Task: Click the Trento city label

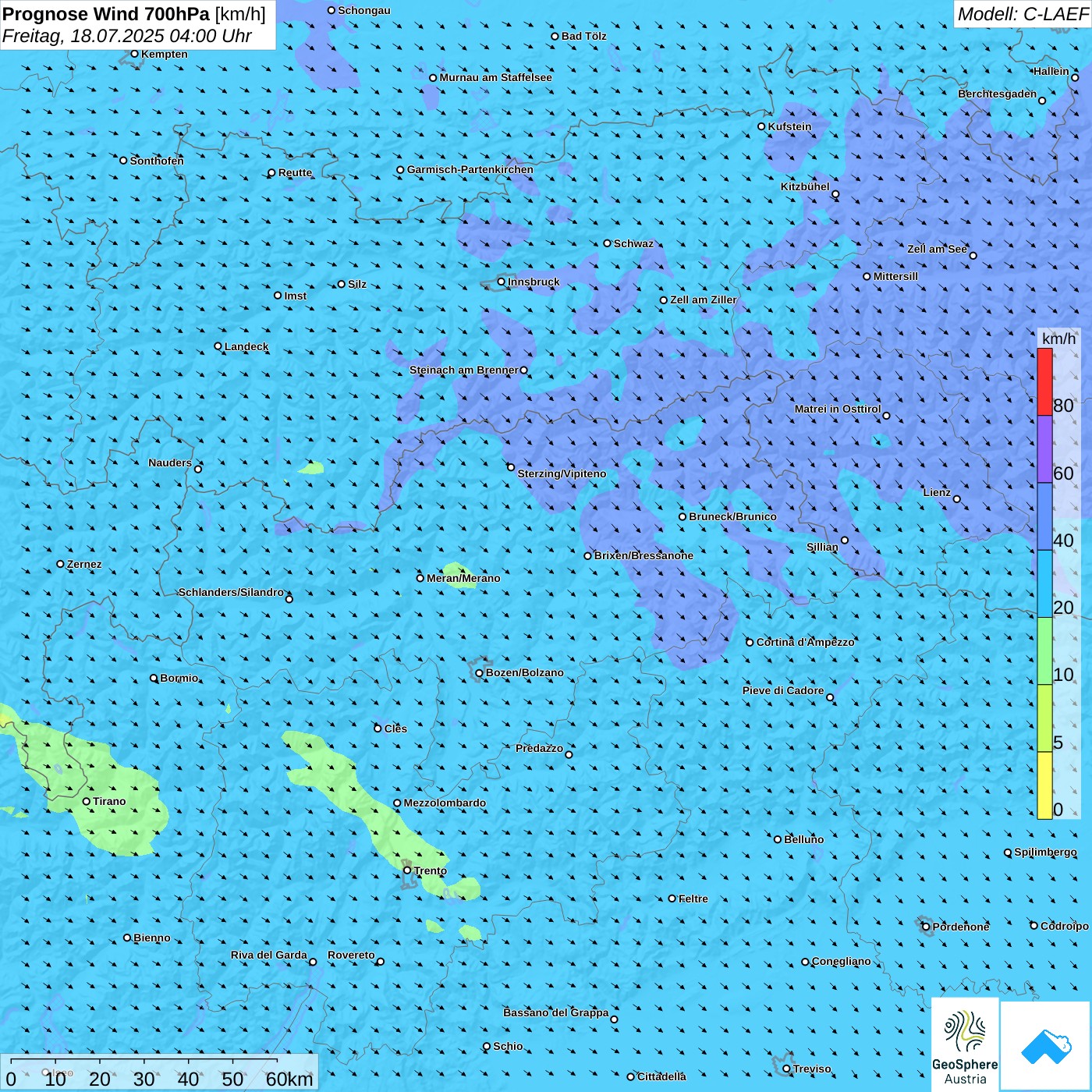Action: [x=431, y=870]
